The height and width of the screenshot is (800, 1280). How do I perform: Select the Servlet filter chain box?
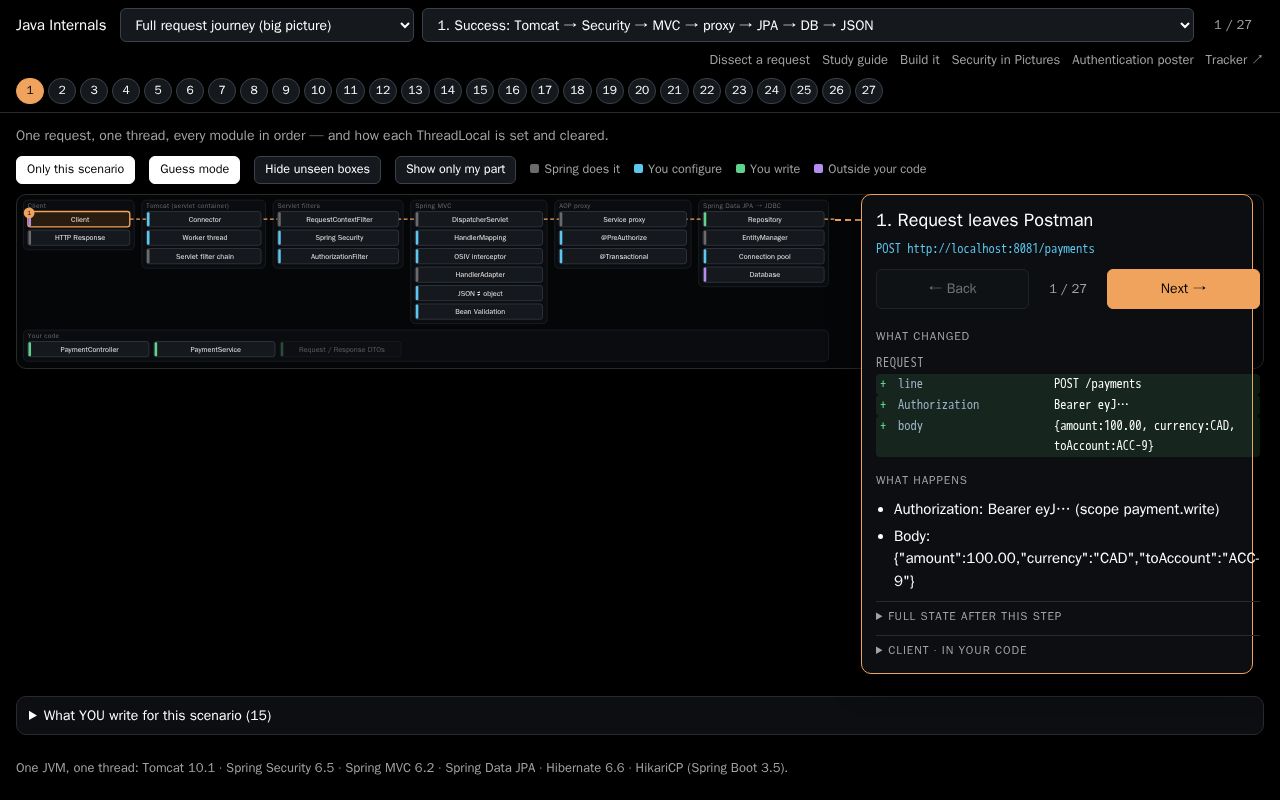tap(204, 256)
